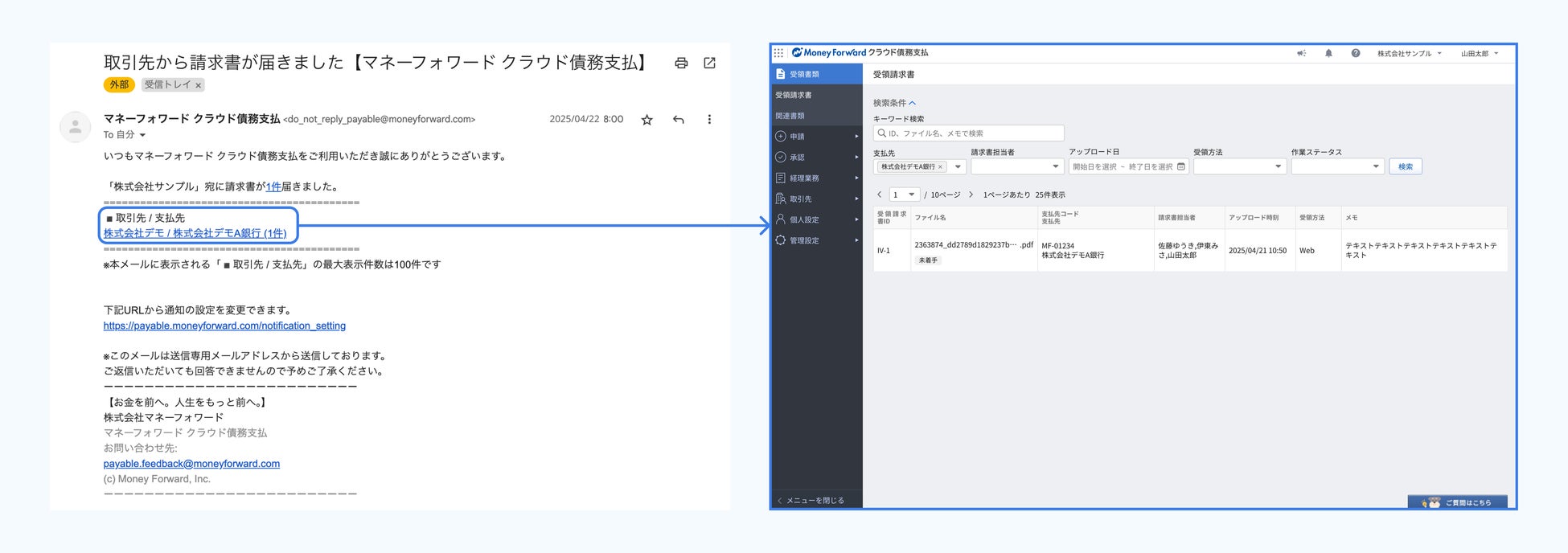Open the notification_setting URL link
Viewport: 1568px width, 553px height.
point(224,326)
